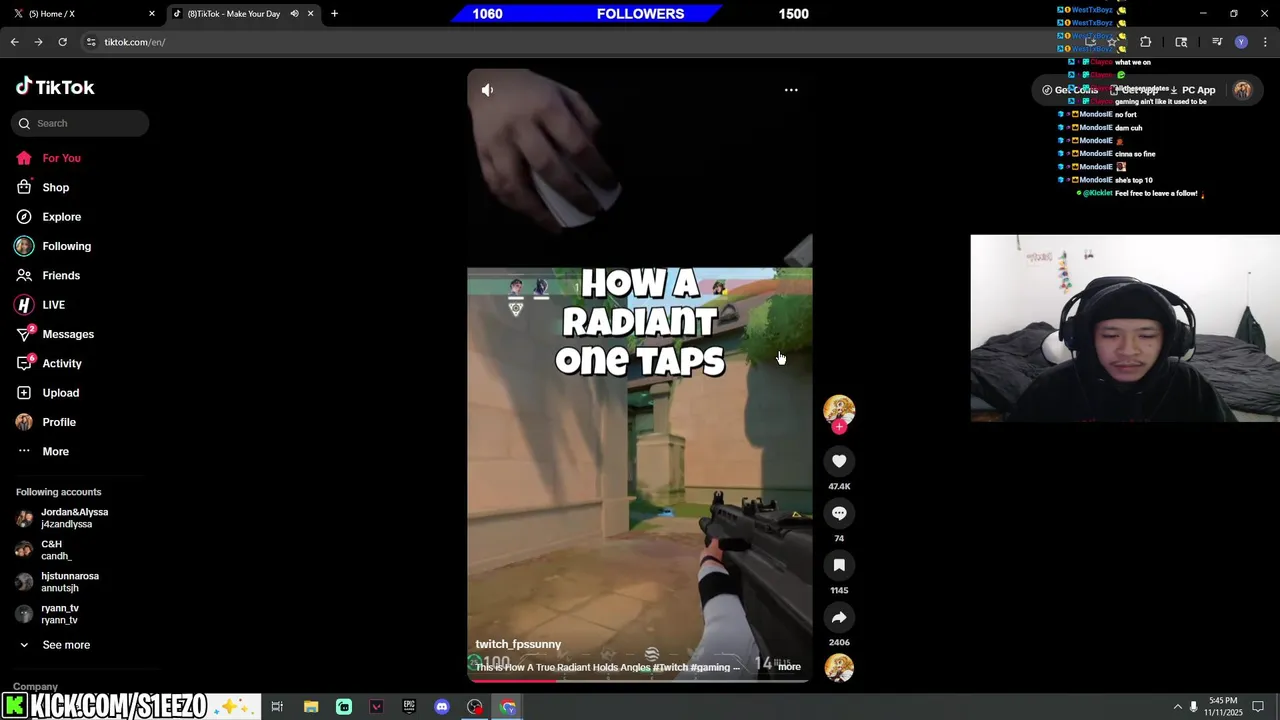Open Discord on the taskbar
Image resolution: width=1280 pixels, height=720 pixels.
442,707
